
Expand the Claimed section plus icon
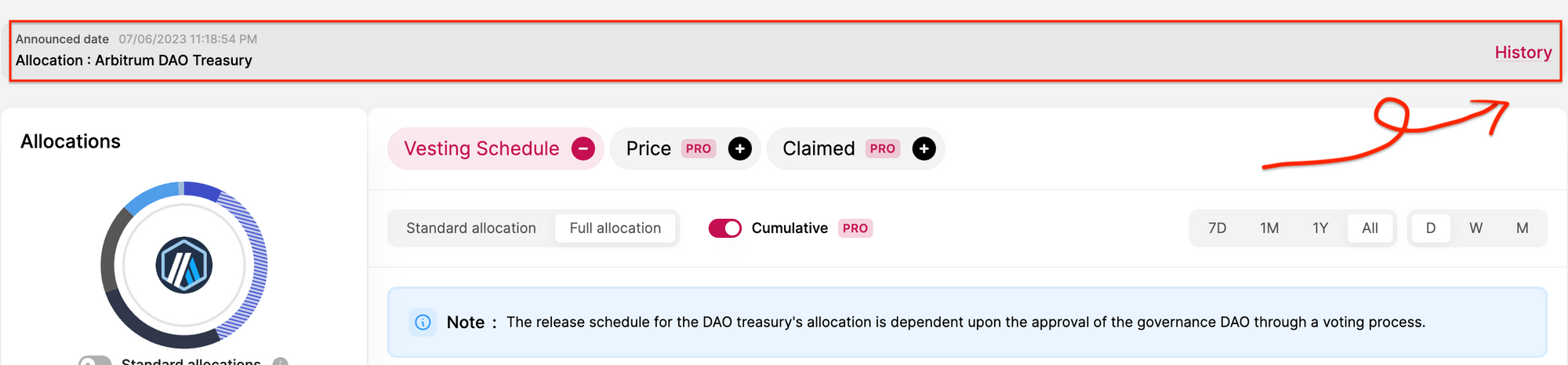pos(924,148)
